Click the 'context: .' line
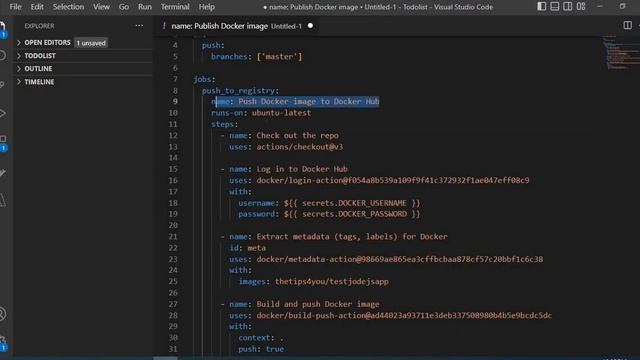 (x=261, y=338)
